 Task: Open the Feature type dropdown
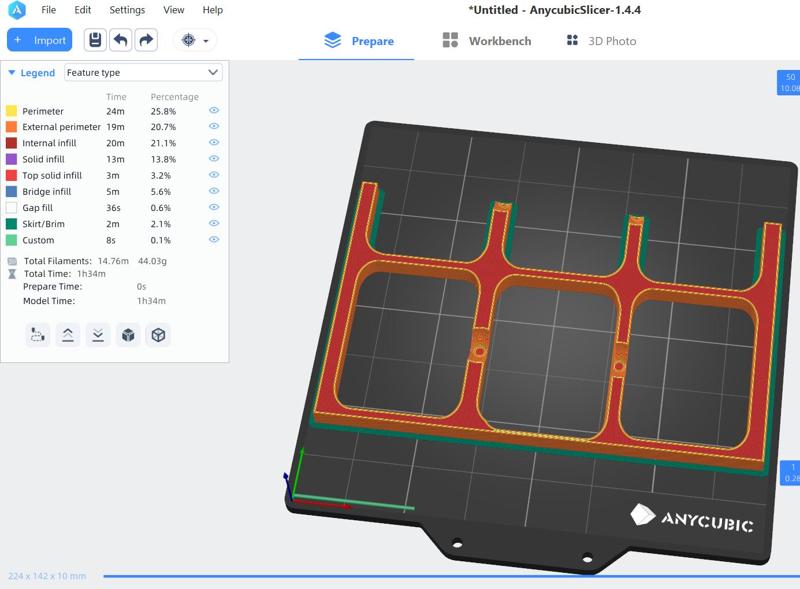click(143, 72)
